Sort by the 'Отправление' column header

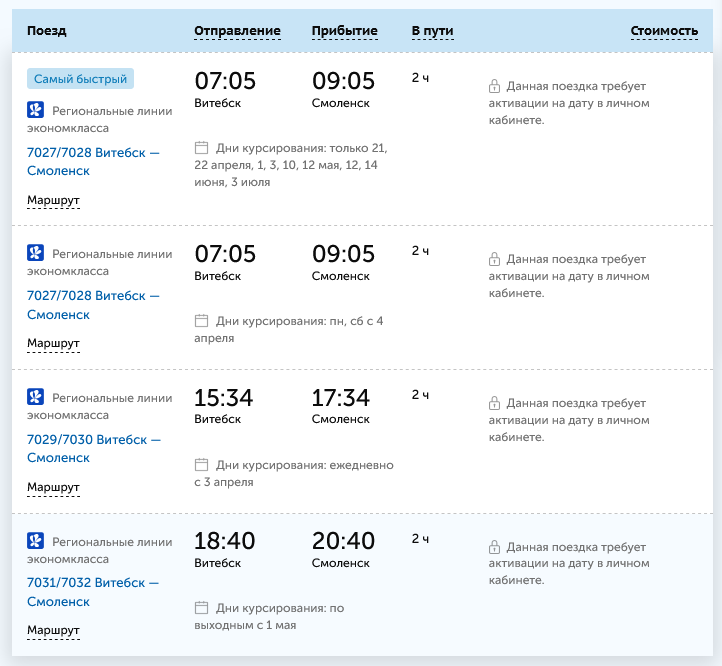[x=237, y=31]
